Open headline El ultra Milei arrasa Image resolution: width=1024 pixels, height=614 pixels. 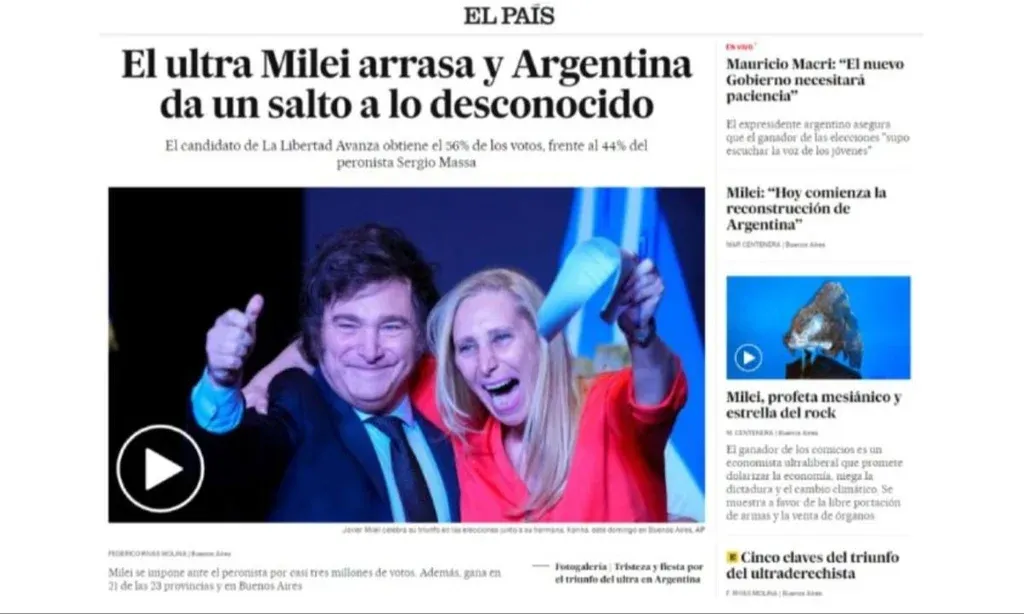(x=406, y=84)
